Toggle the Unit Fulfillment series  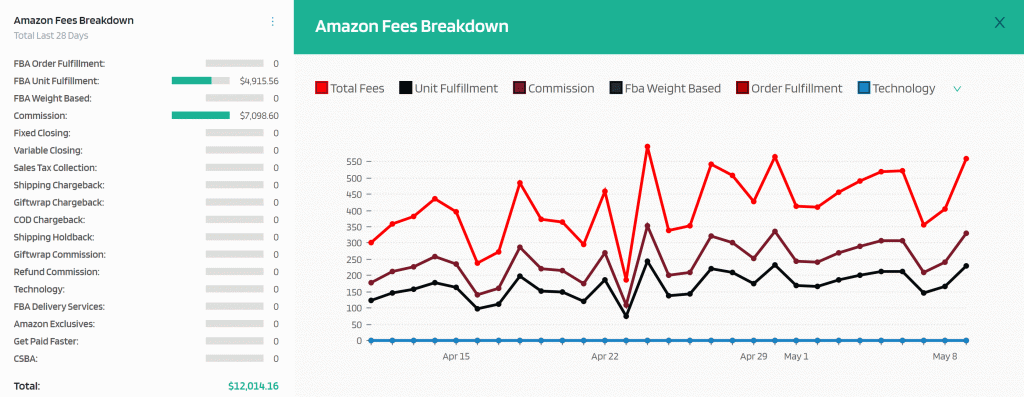(448, 88)
